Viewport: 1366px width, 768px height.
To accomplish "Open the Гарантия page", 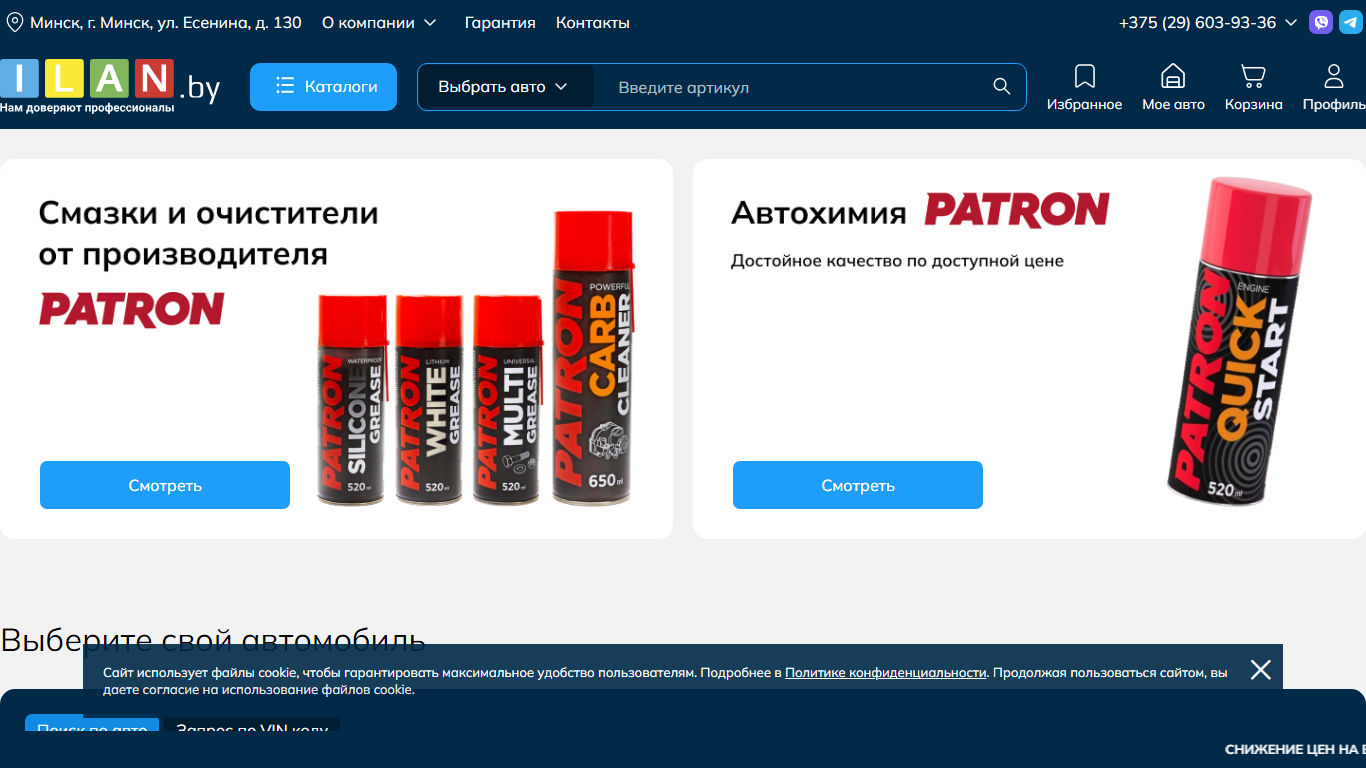I will [500, 22].
